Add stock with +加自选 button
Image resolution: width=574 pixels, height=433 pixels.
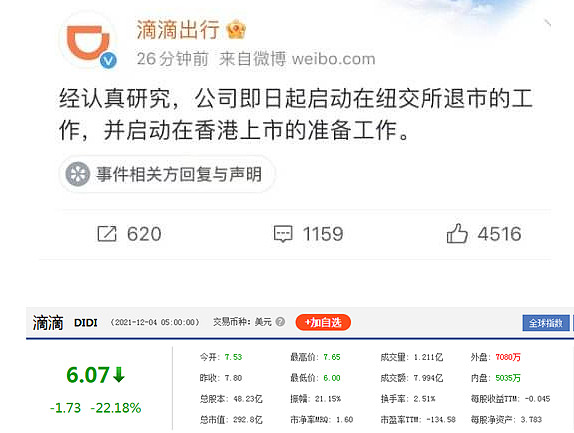(323, 322)
